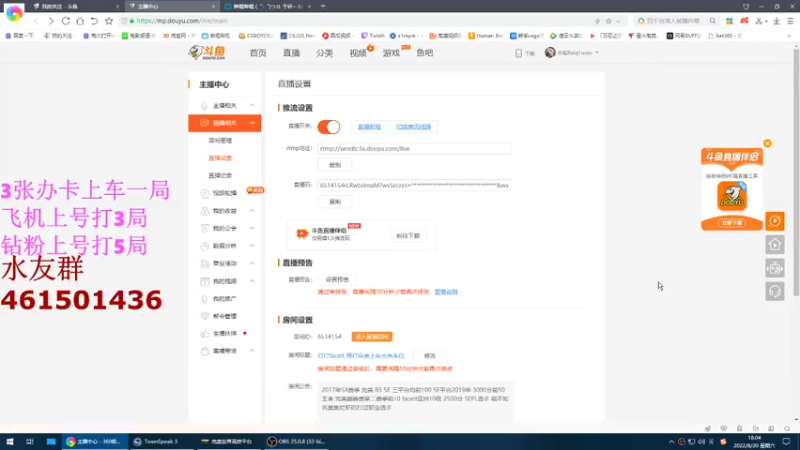Click 立即下载 on the floating ad
This screenshot has height=450, width=800.
click(x=732, y=223)
